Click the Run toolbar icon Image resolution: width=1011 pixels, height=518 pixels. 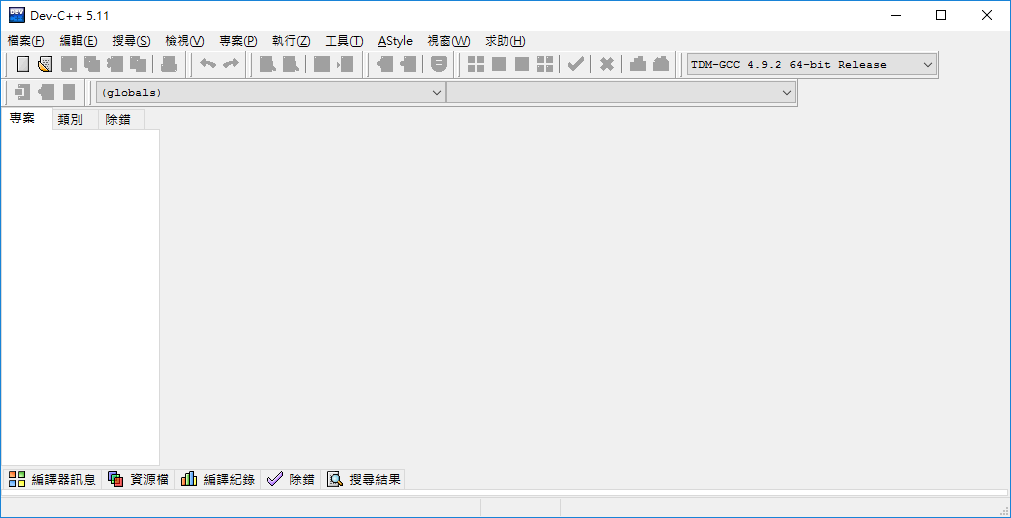coord(499,65)
